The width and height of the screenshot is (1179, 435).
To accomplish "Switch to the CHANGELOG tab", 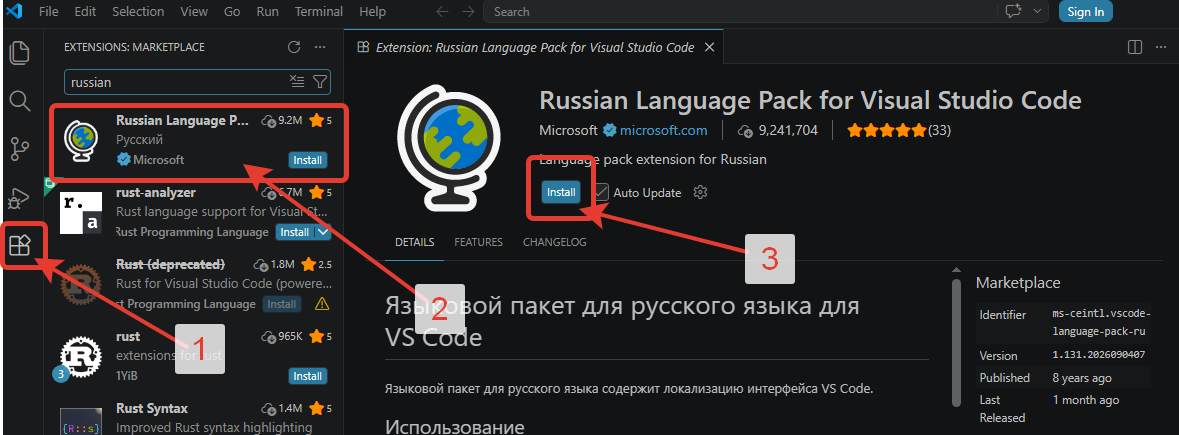I will (x=554, y=243).
